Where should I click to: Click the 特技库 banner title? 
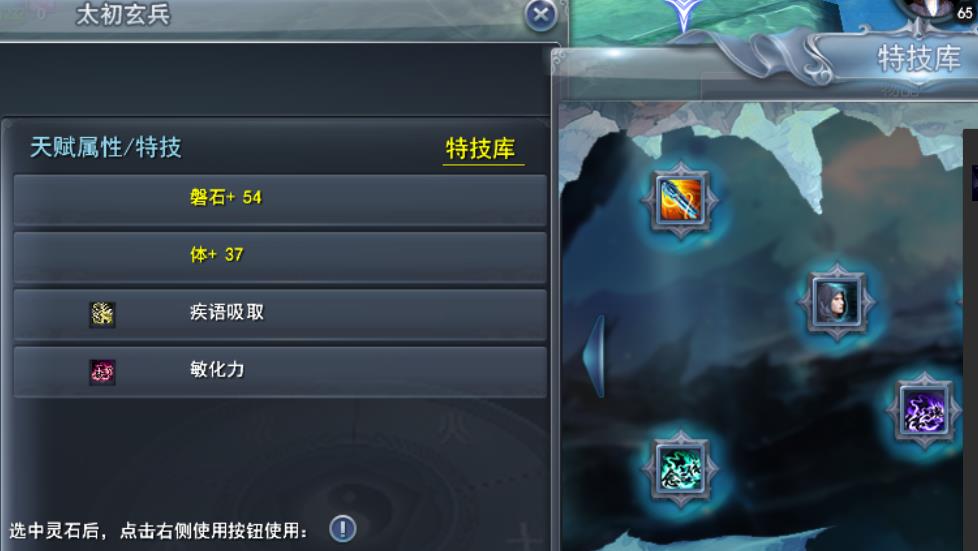tap(919, 59)
